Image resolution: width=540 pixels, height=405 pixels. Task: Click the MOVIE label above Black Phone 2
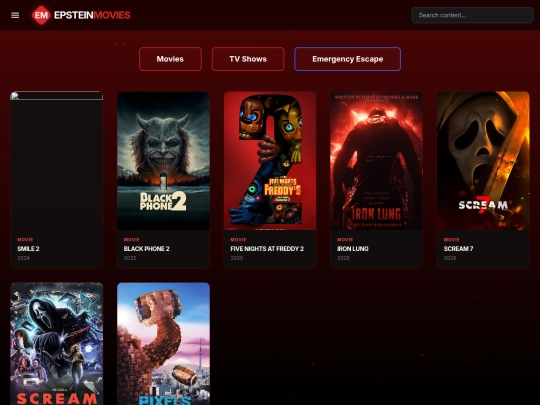coord(132,240)
